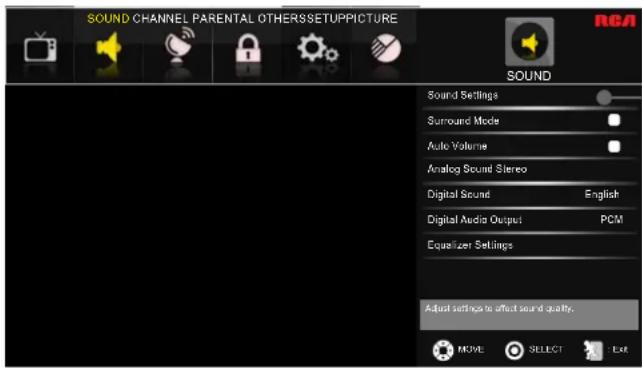Image resolution: width=642 pixels, height=368 pixels.
Task: Open the Sound Settings menu row
Action: coord(530,96)
